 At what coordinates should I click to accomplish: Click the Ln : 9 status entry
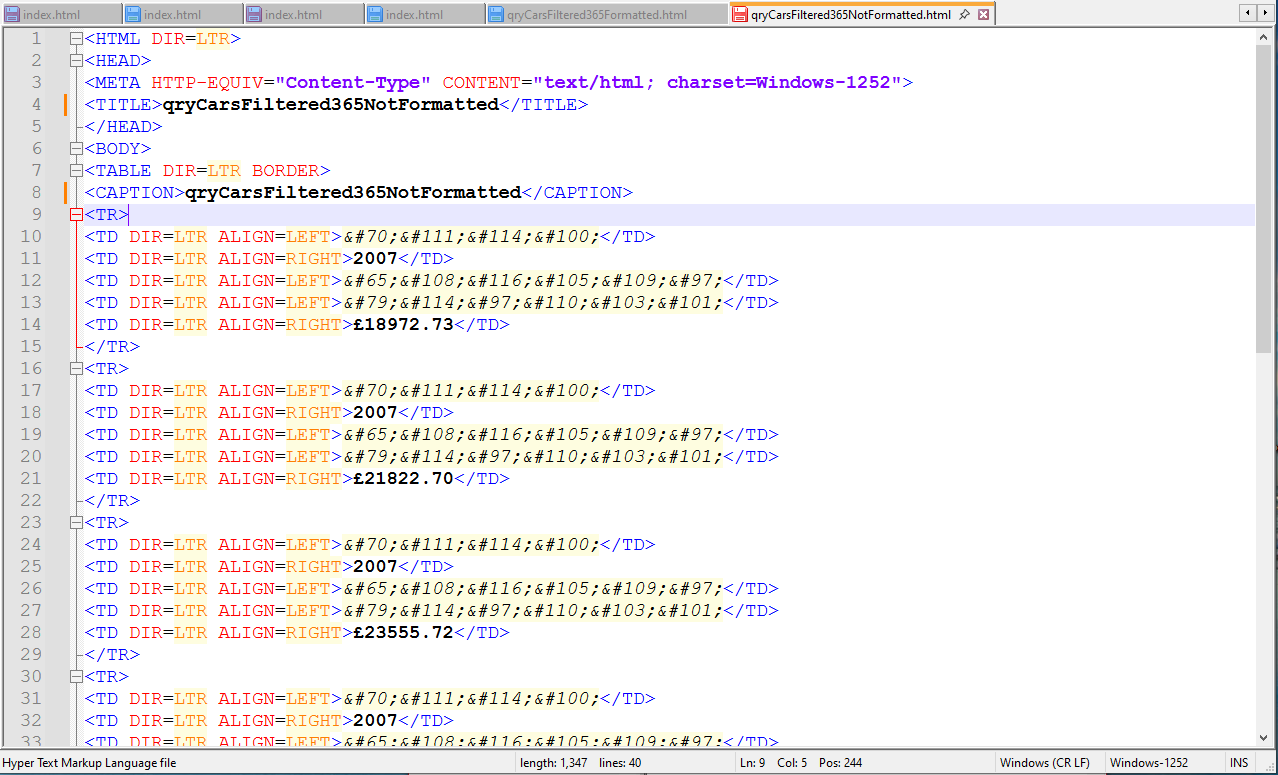click(753, 763)
